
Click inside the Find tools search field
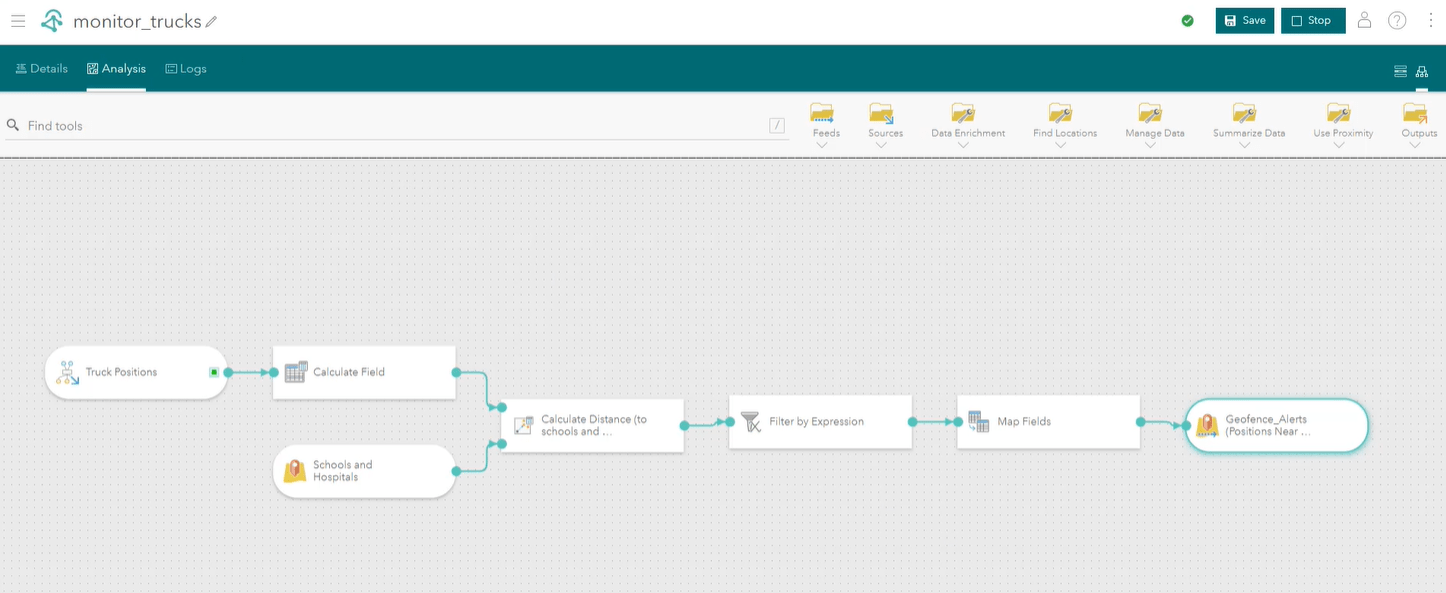click(x=300, y=125)
